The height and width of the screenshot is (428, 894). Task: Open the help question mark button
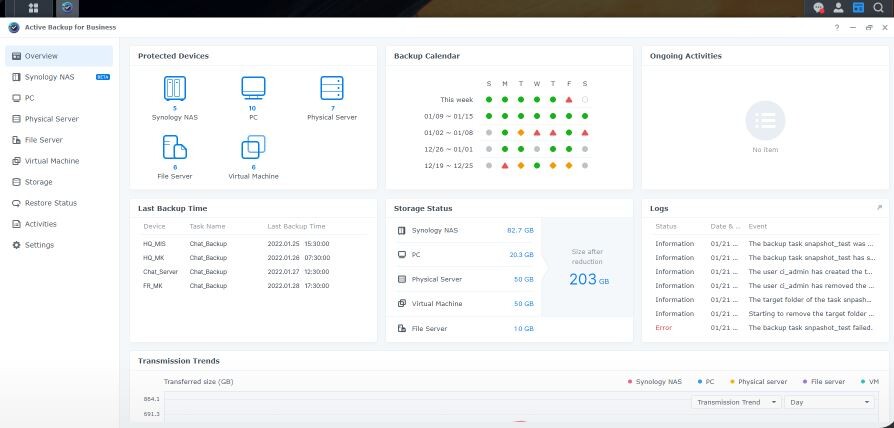pyautogui.click(x=836, y=27)
